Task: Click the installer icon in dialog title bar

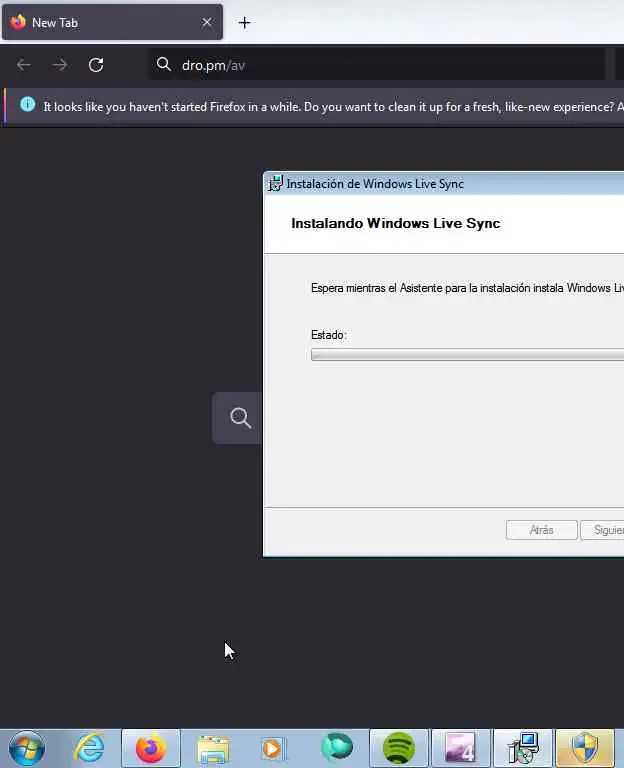Action: 275,183
